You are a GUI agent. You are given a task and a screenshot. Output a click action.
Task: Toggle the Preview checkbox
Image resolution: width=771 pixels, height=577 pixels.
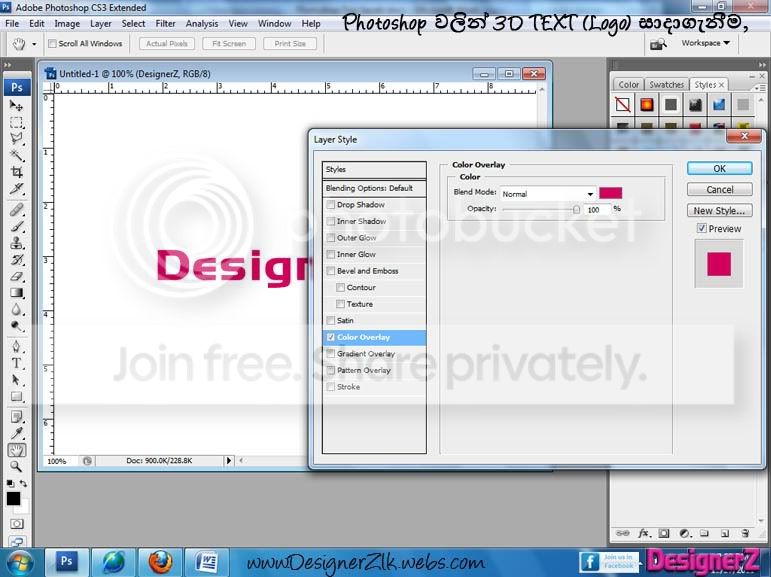[702, 228]
